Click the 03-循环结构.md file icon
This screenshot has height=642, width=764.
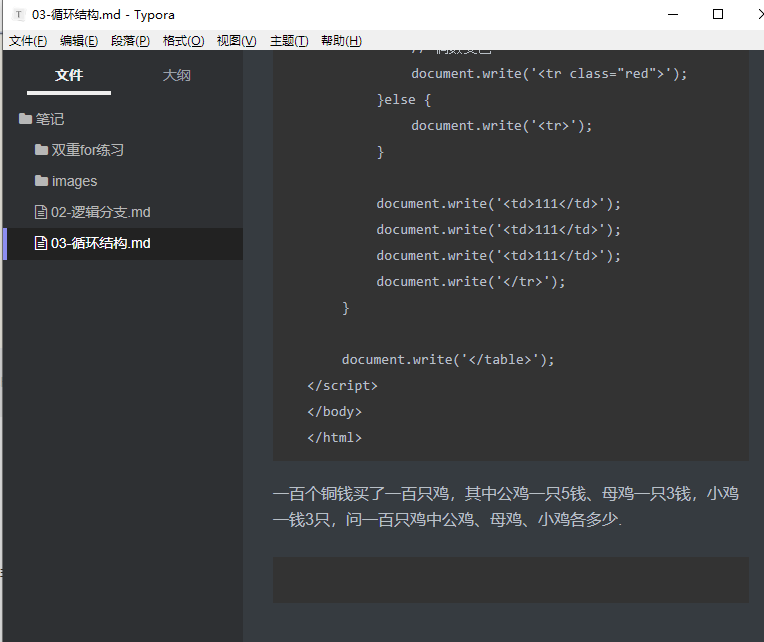[41, 243]
